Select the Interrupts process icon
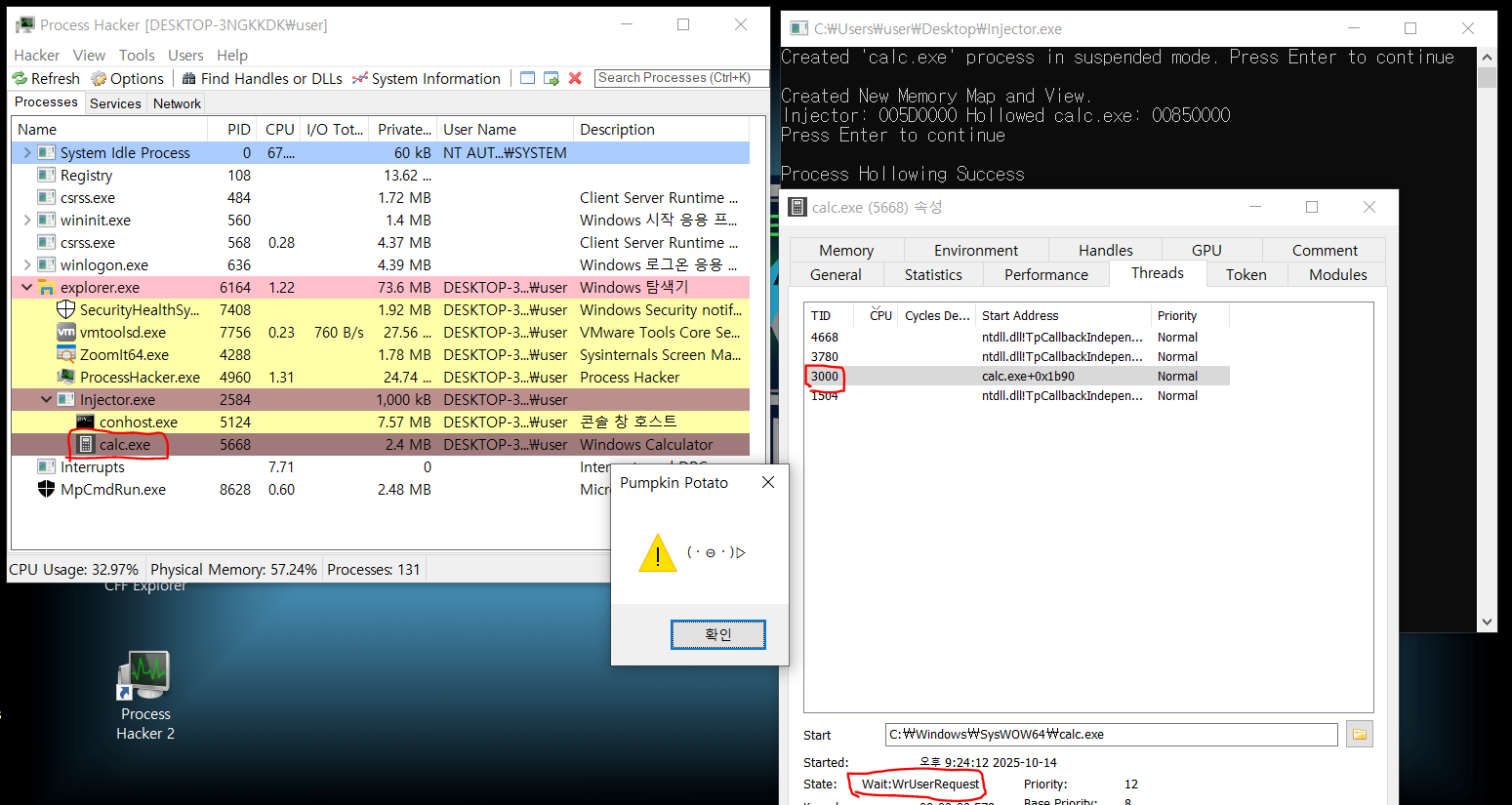This screenshot has height=805, width=1512. tap(46, 466)
